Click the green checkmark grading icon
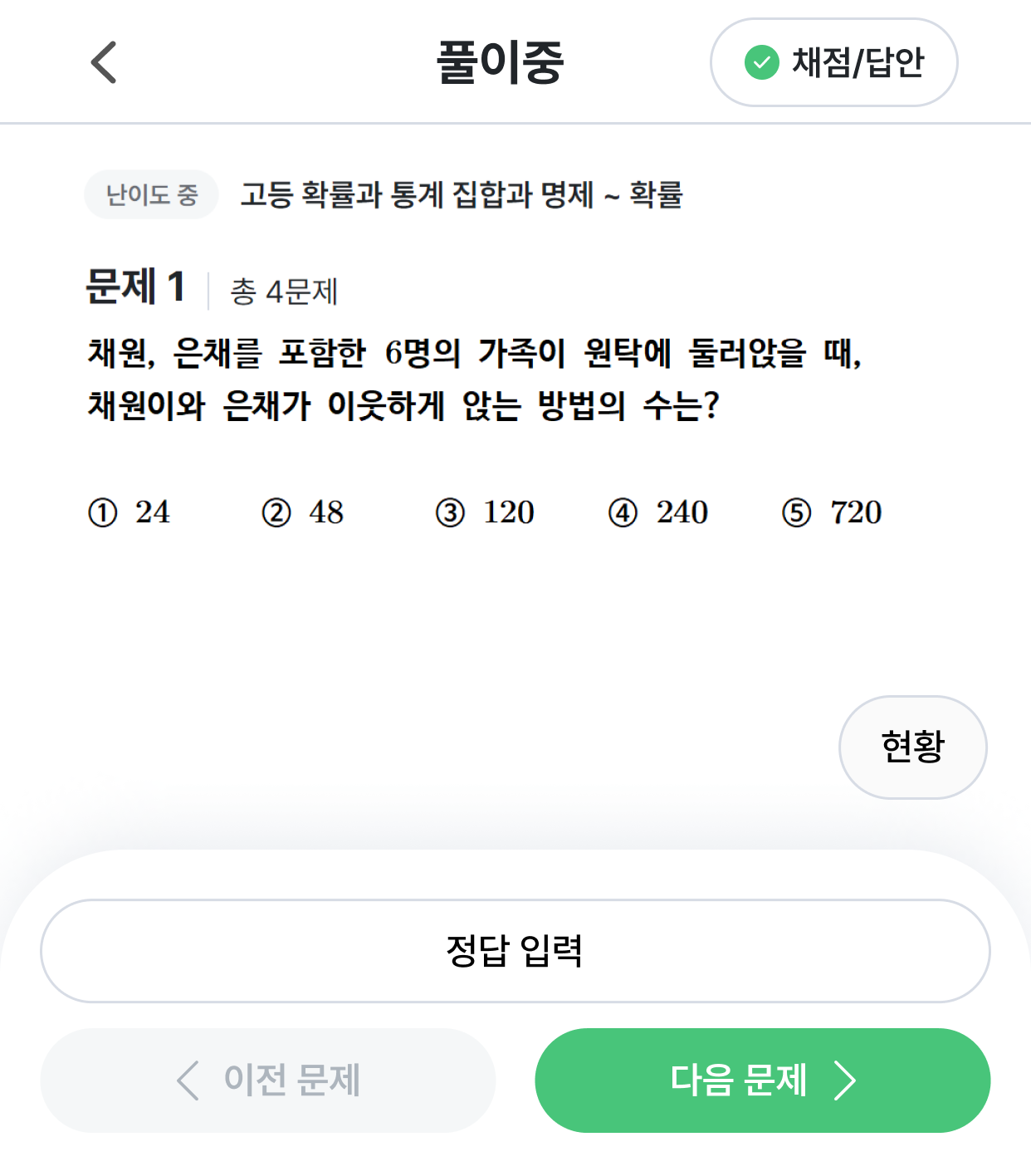Screen dimensions: 1031x1176 [761, 62]
